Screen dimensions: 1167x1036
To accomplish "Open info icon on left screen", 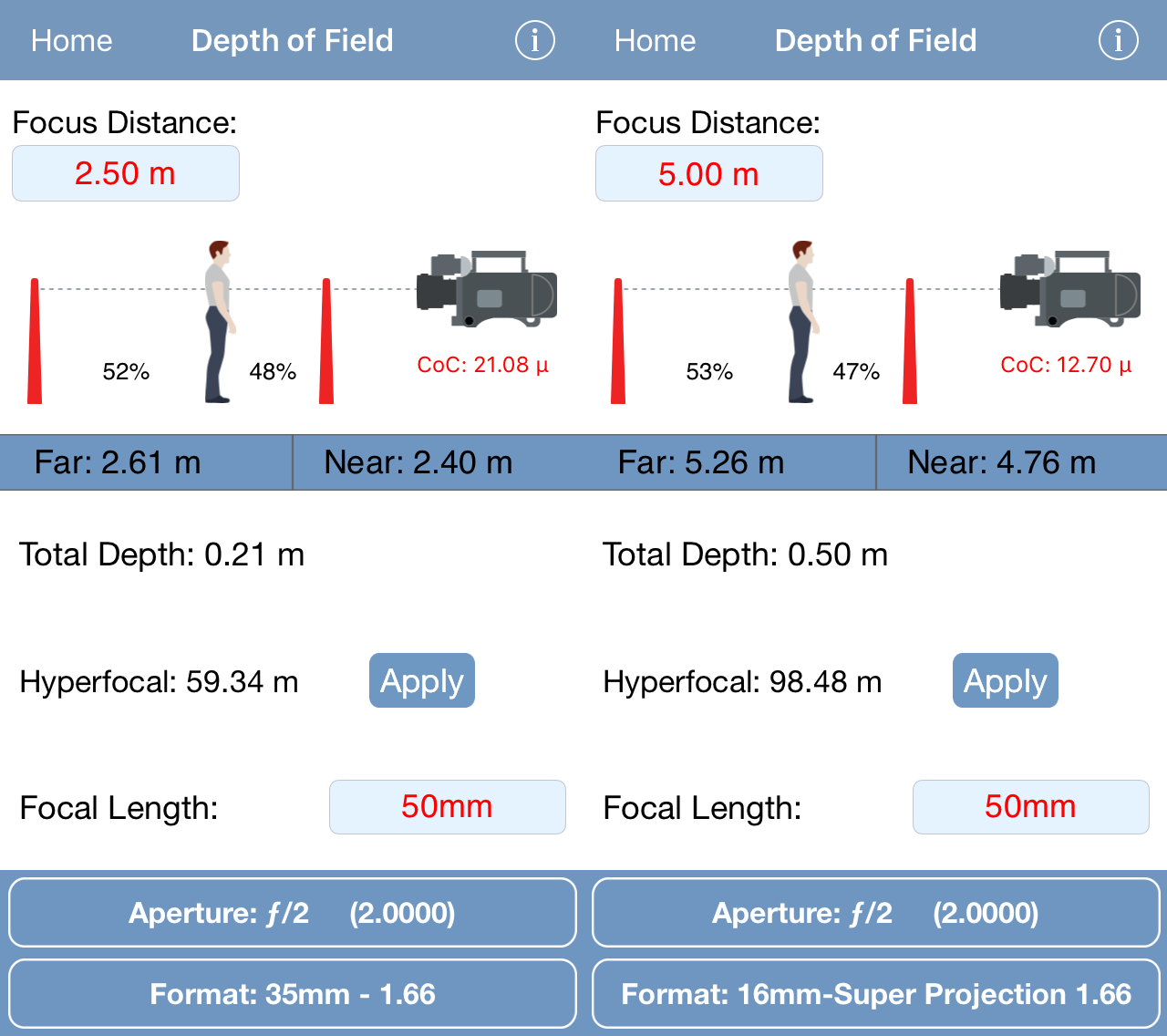I will pos(535,40).
